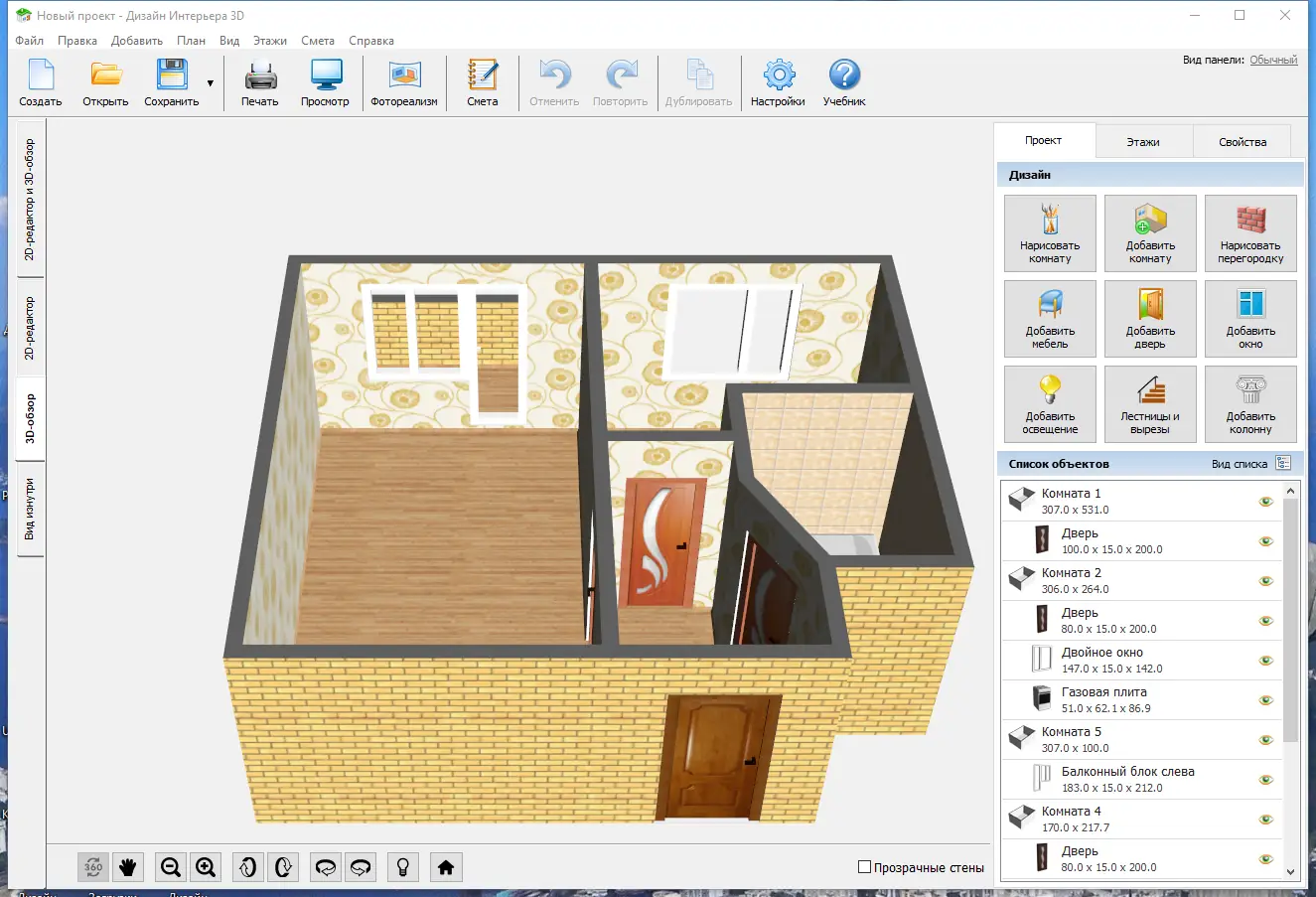Enable the Прозрачные стены checkbox
The height and width of the screenshot is (897, 1316).
[864, 867]
